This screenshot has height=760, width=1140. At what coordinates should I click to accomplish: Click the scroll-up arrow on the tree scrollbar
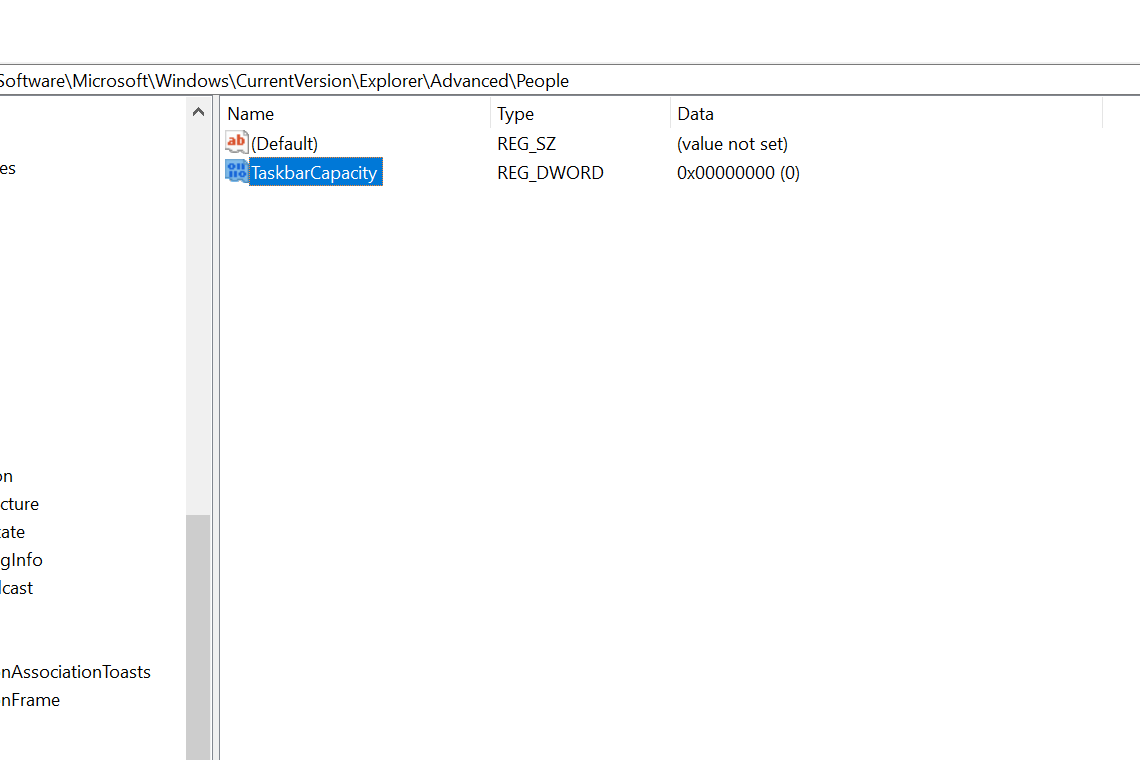(x=197, y=111)
